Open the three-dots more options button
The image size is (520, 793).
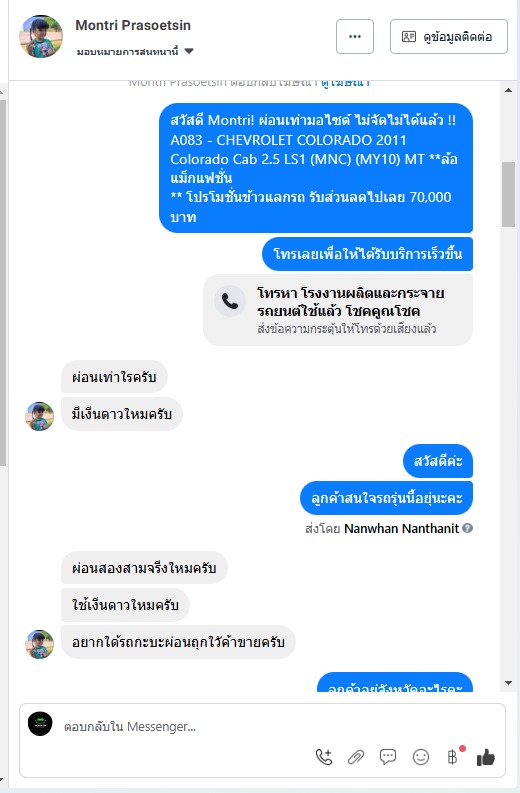coord(355,36)
